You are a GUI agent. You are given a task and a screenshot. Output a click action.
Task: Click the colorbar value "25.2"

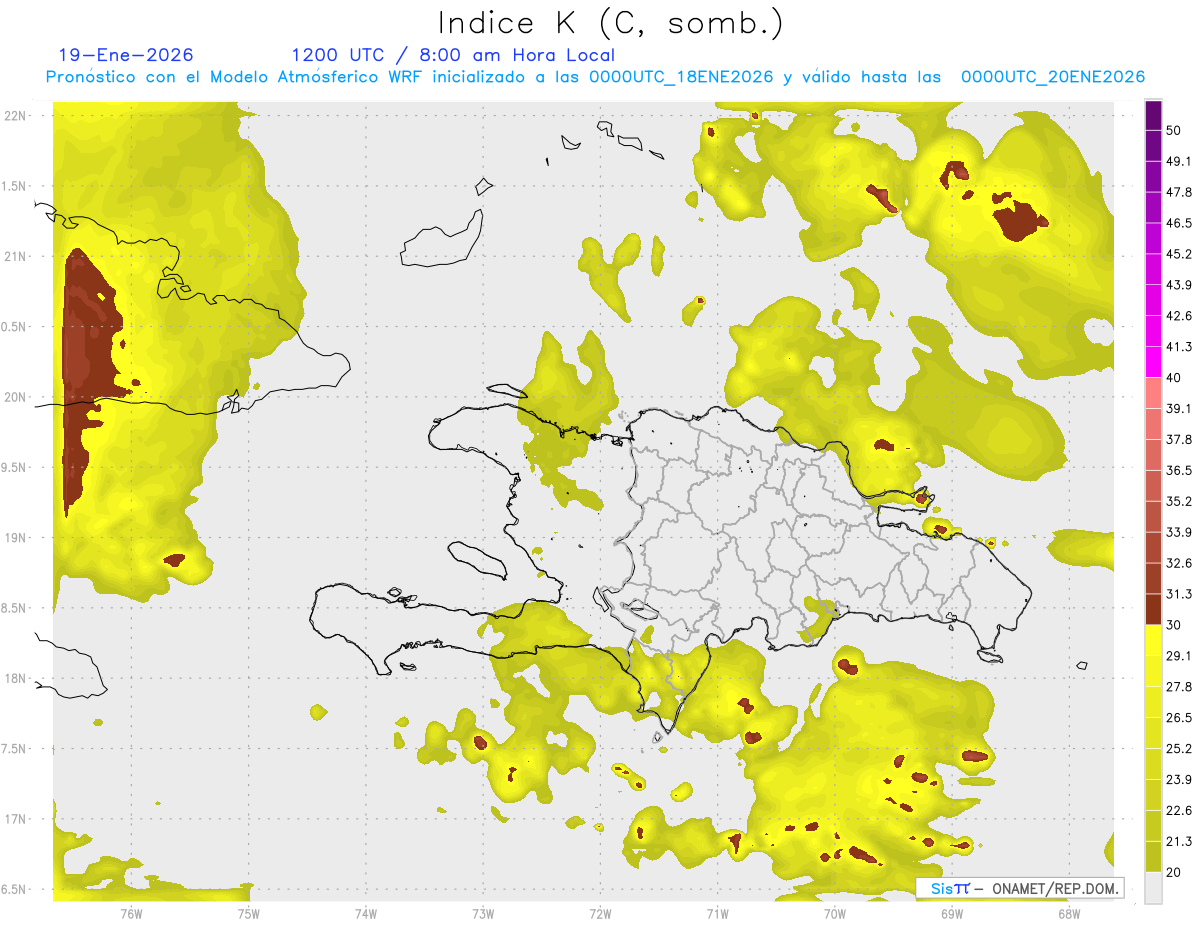tap(1179, 748)
